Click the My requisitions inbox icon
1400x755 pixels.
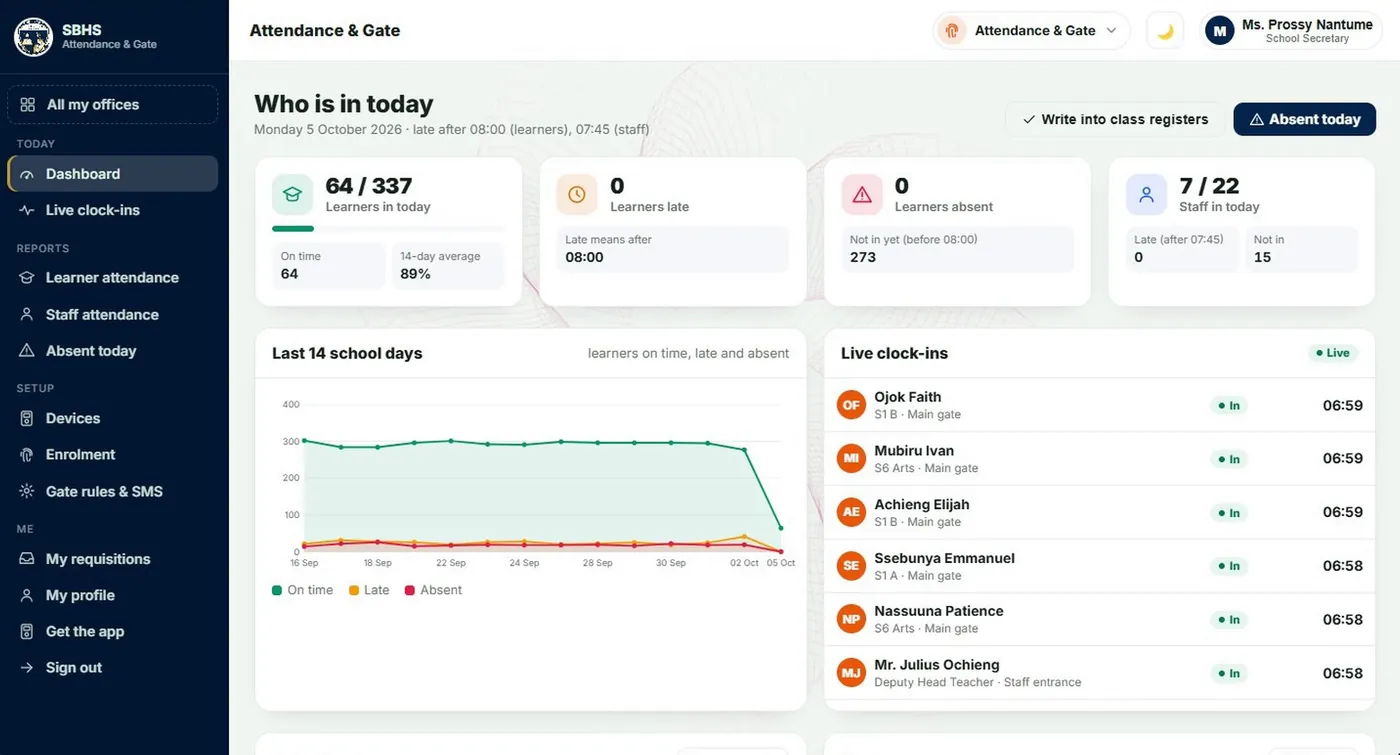tap(27, 559)
